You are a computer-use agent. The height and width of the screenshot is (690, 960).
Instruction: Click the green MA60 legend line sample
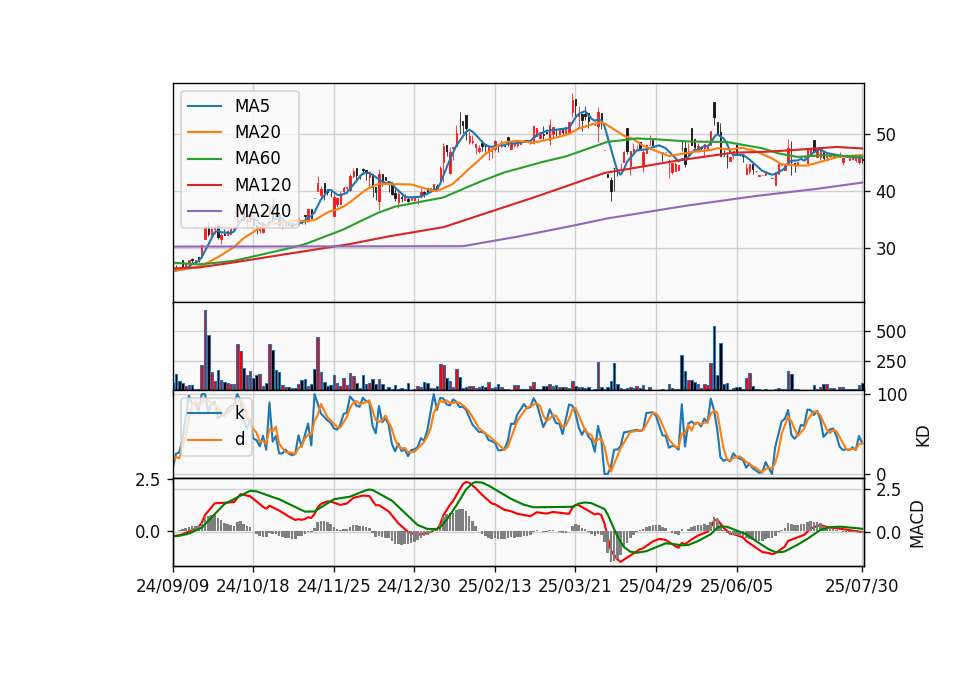[x=204, y=159]
